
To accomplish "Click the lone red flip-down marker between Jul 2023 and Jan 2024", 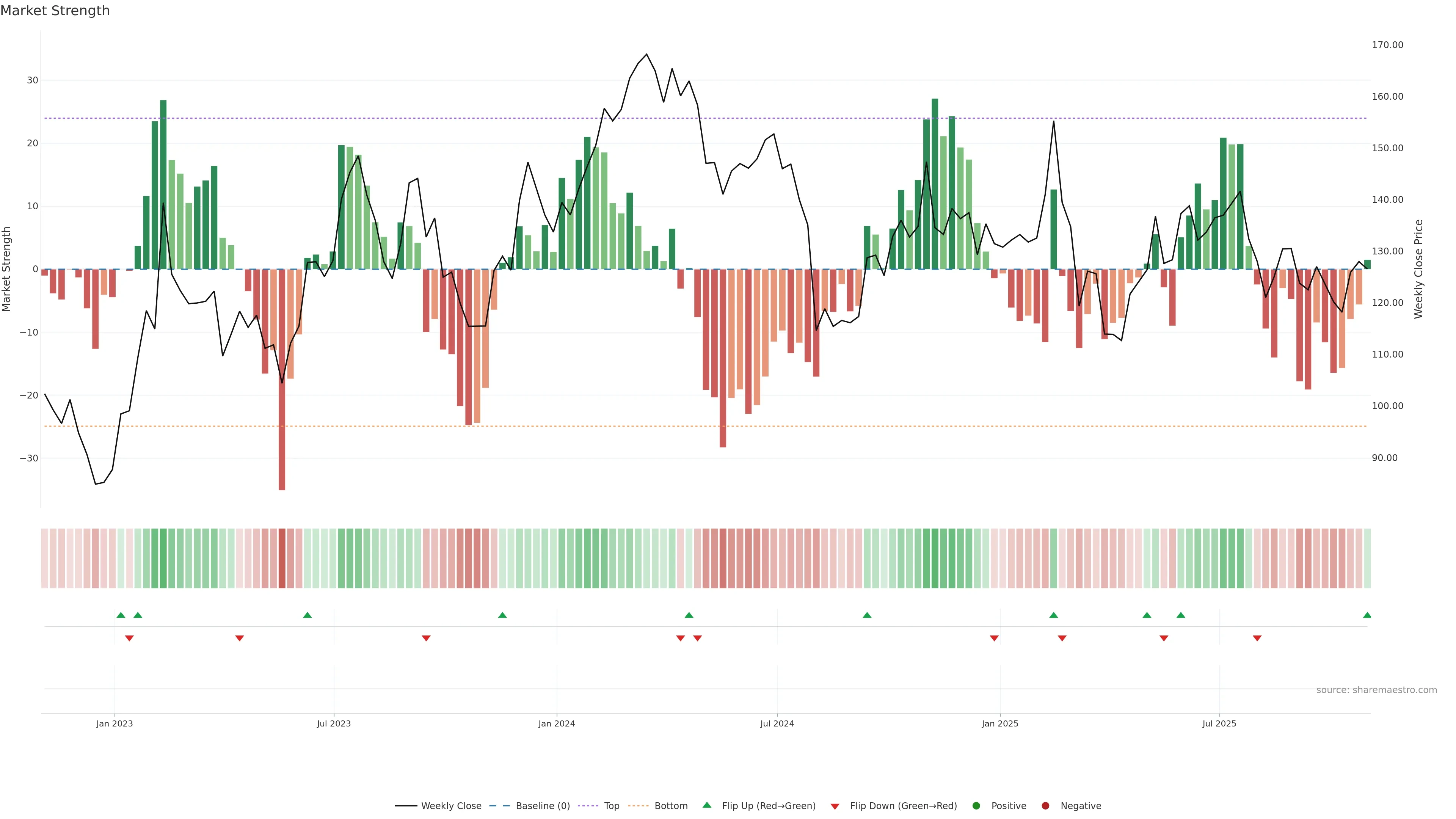I will click(426, 638).
